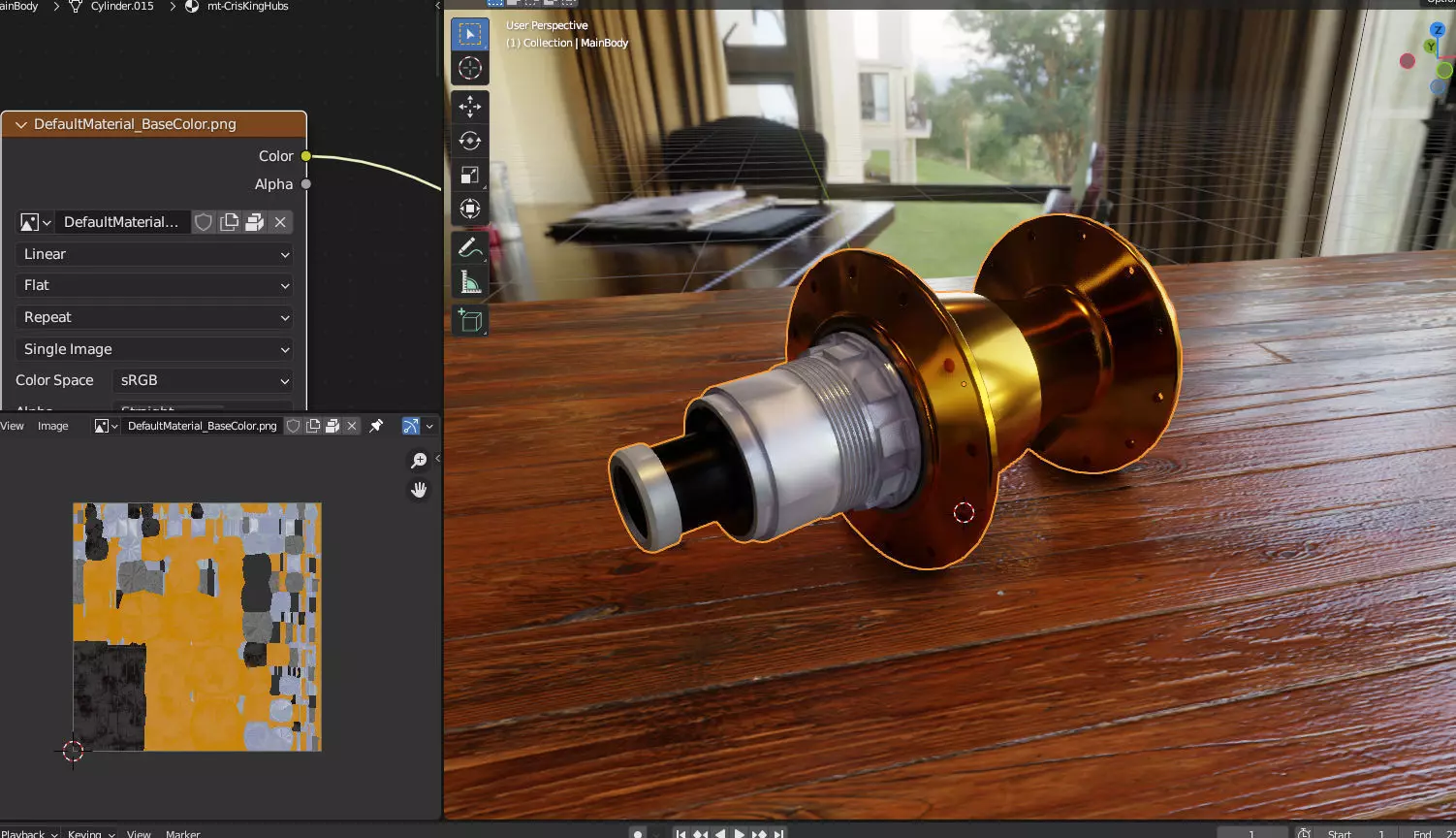Unlink the image with X on texture node

pos(280,222)
